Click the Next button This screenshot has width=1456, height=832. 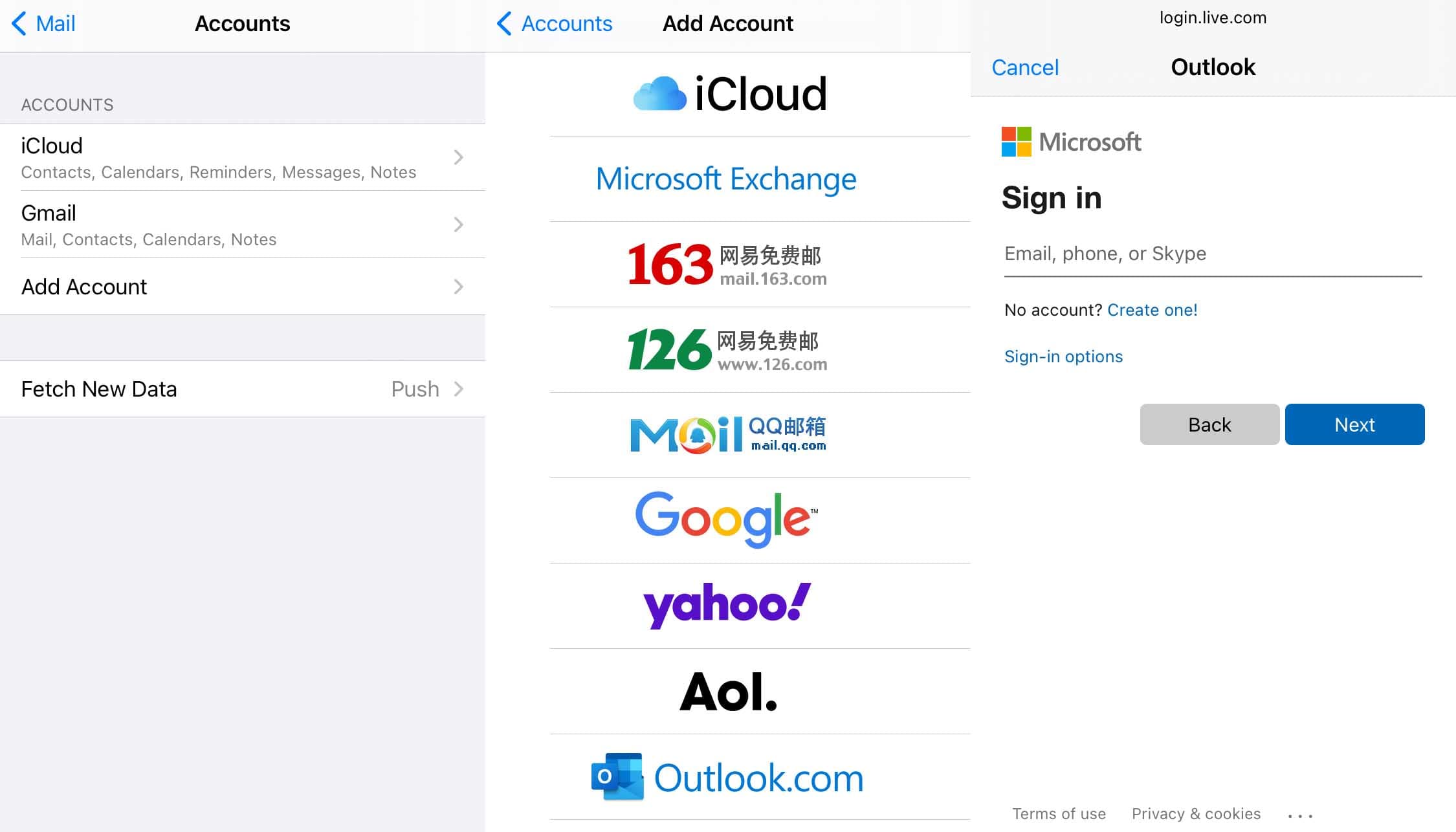point(1354,424)
